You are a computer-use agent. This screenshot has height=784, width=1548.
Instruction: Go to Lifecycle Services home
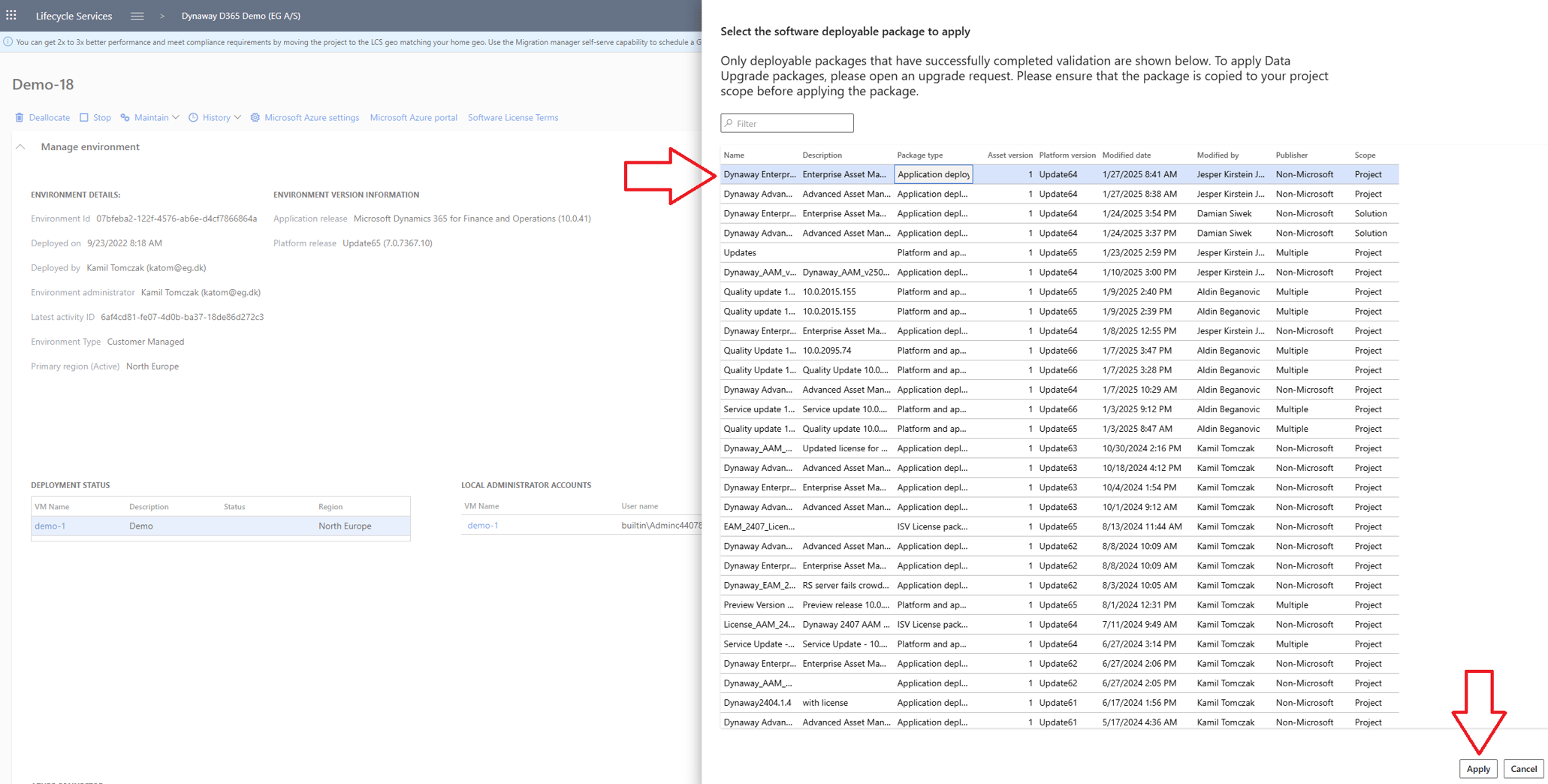coord(73,15)
